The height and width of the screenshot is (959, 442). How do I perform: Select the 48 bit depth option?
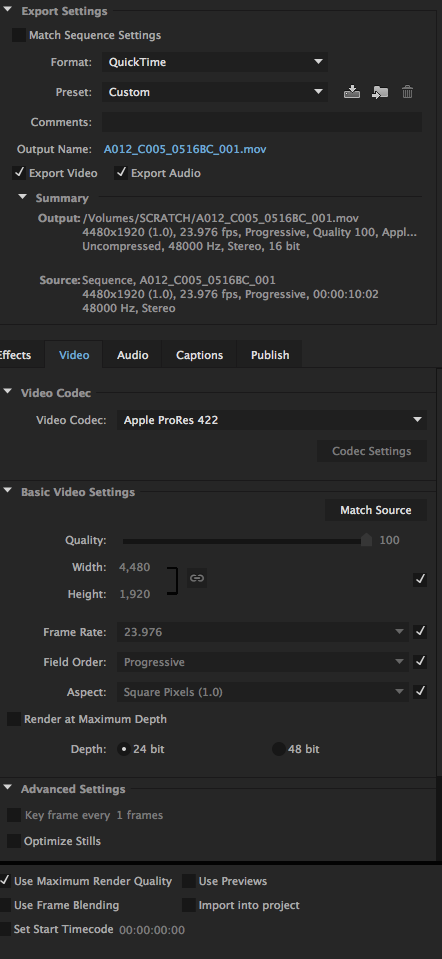[279, 749]
